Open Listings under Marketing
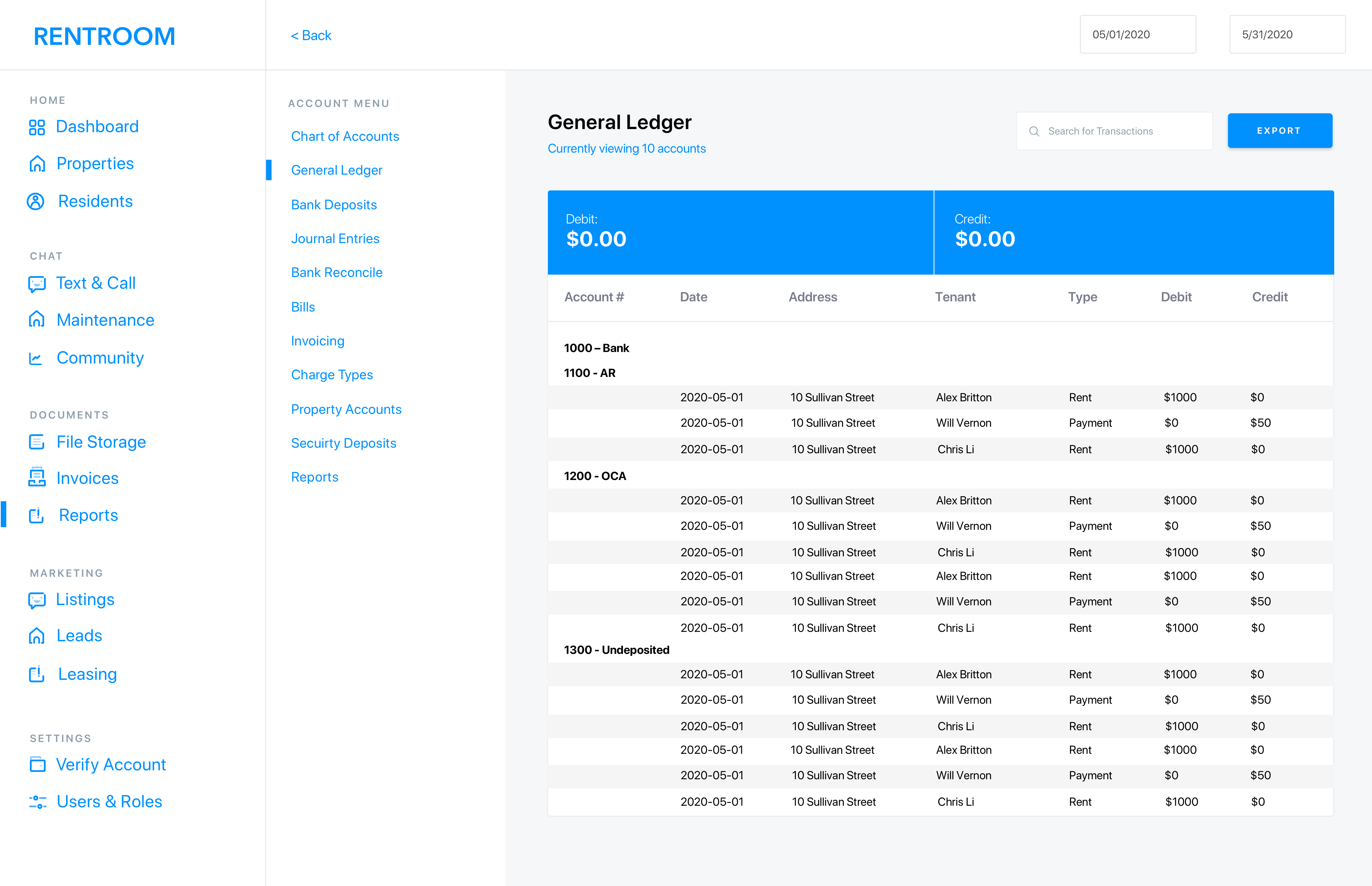Image resolution: width=1372 pixels, height=886 pixels. [85, 600]
